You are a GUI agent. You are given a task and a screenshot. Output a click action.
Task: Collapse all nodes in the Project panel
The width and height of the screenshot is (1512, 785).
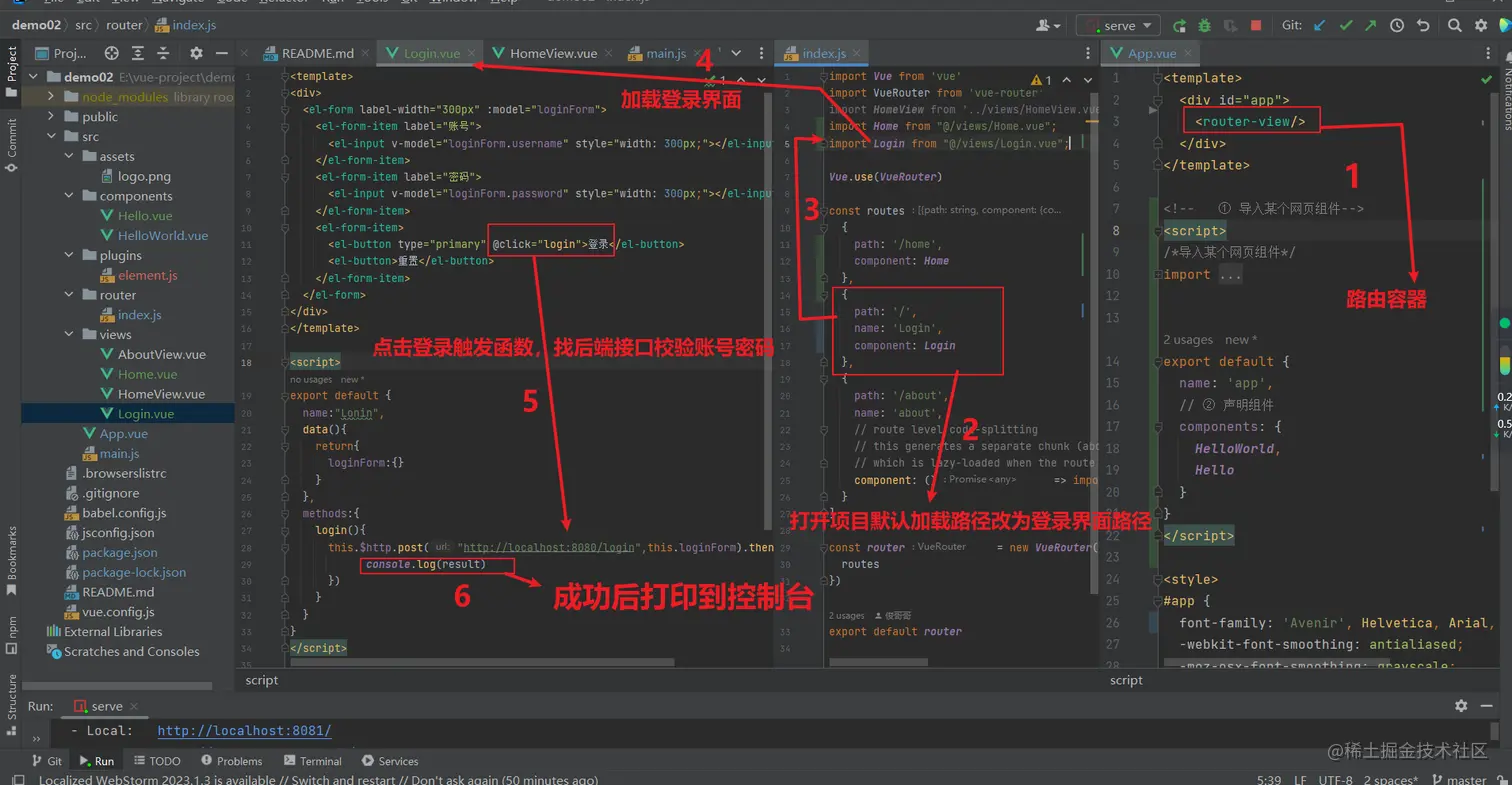(x=162, y=53)
